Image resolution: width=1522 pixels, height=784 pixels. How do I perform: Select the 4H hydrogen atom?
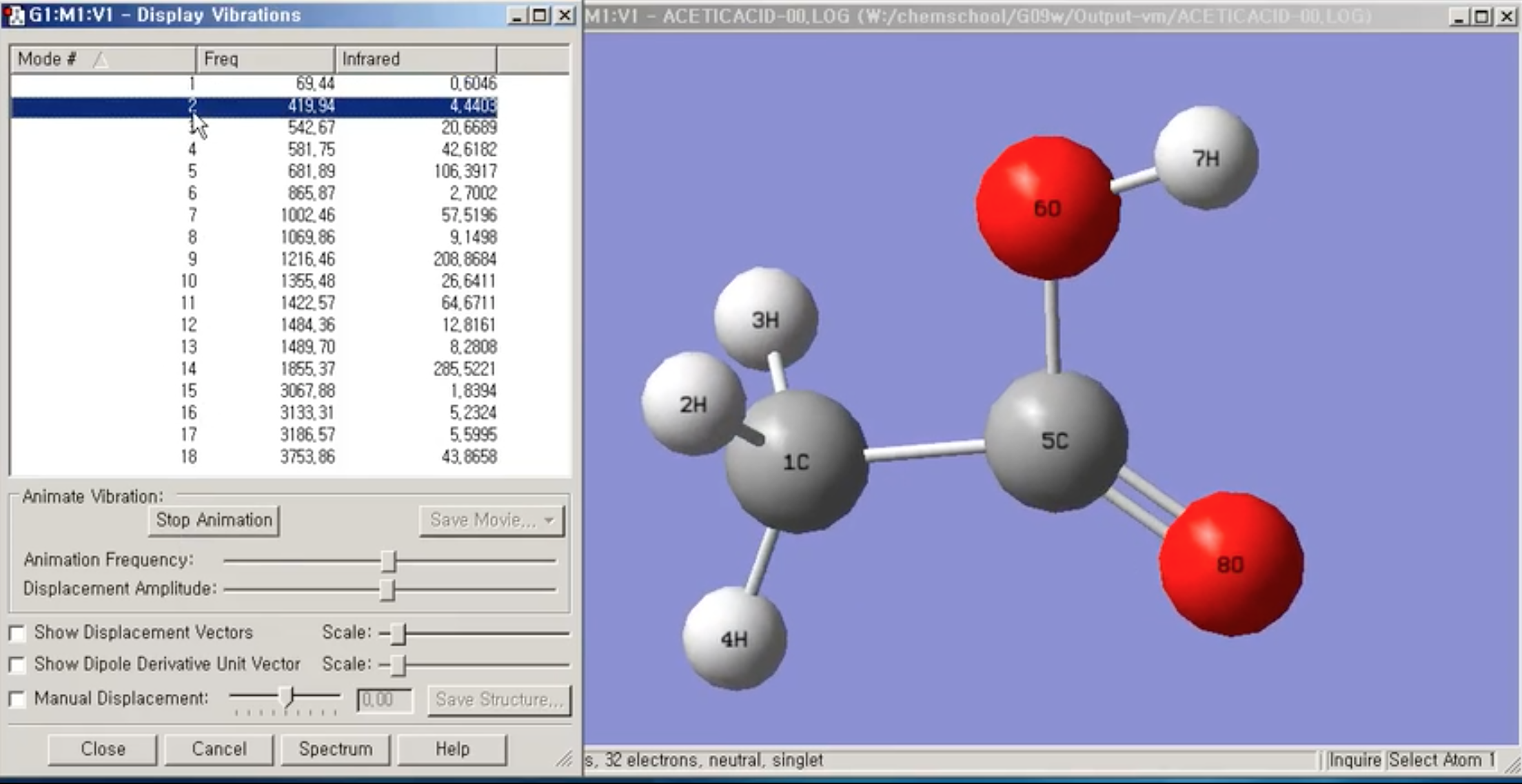tap(734, 639)
